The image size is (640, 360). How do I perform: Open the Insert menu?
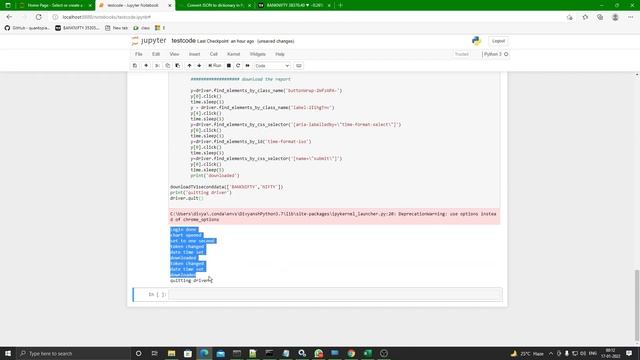194,54
